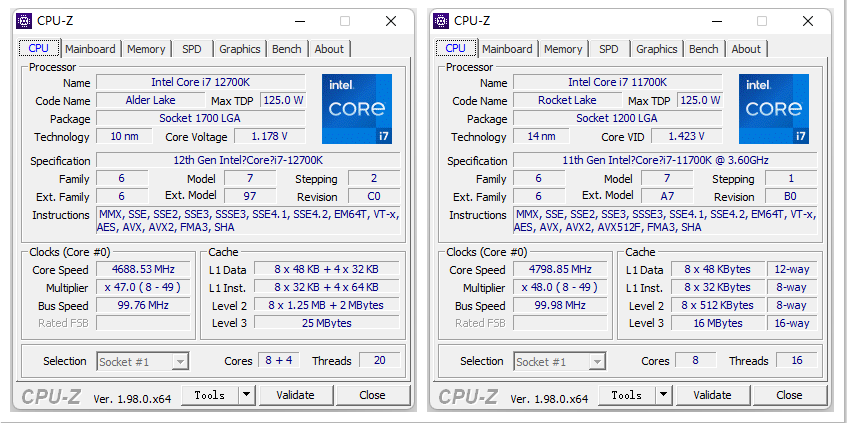Screen dimensions: 847x423
Task: Open Bench tab in right window
Action: point(703,49)
